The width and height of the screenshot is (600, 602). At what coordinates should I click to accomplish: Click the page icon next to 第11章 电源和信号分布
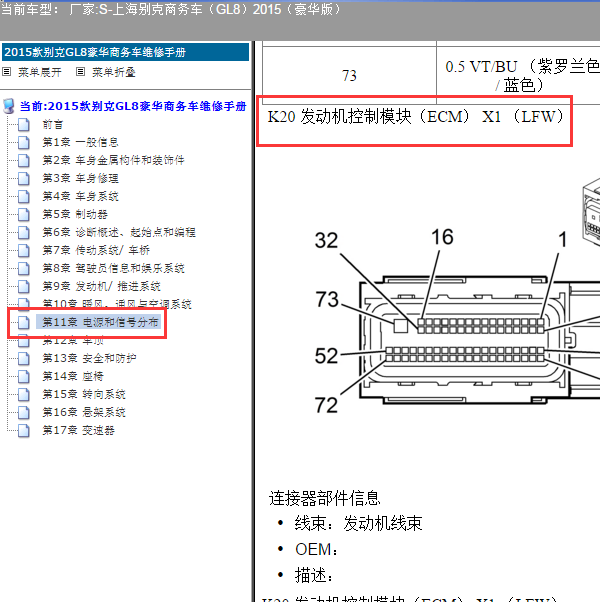pos(24,322)
